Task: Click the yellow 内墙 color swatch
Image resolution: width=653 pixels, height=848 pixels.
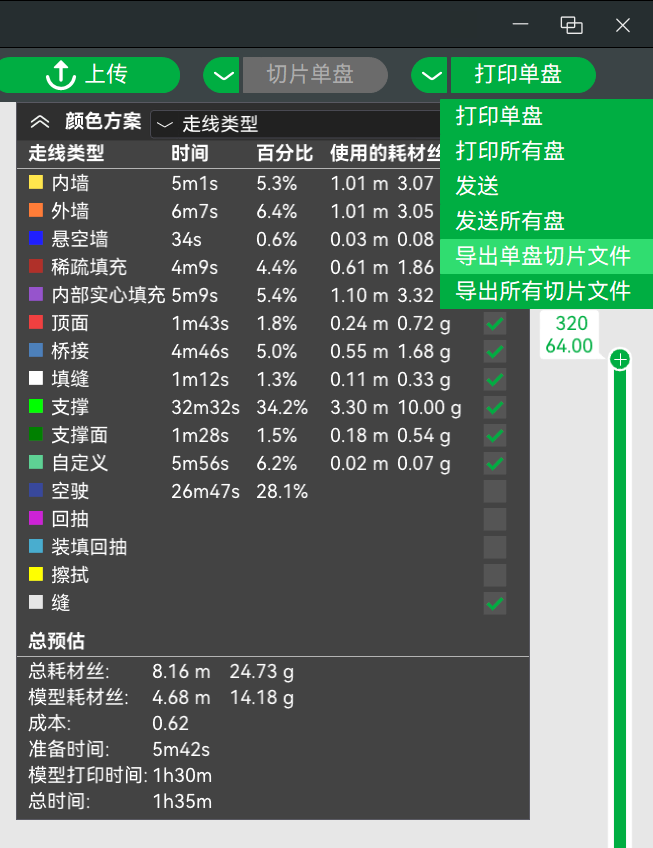Action: [x=36, y=183]
